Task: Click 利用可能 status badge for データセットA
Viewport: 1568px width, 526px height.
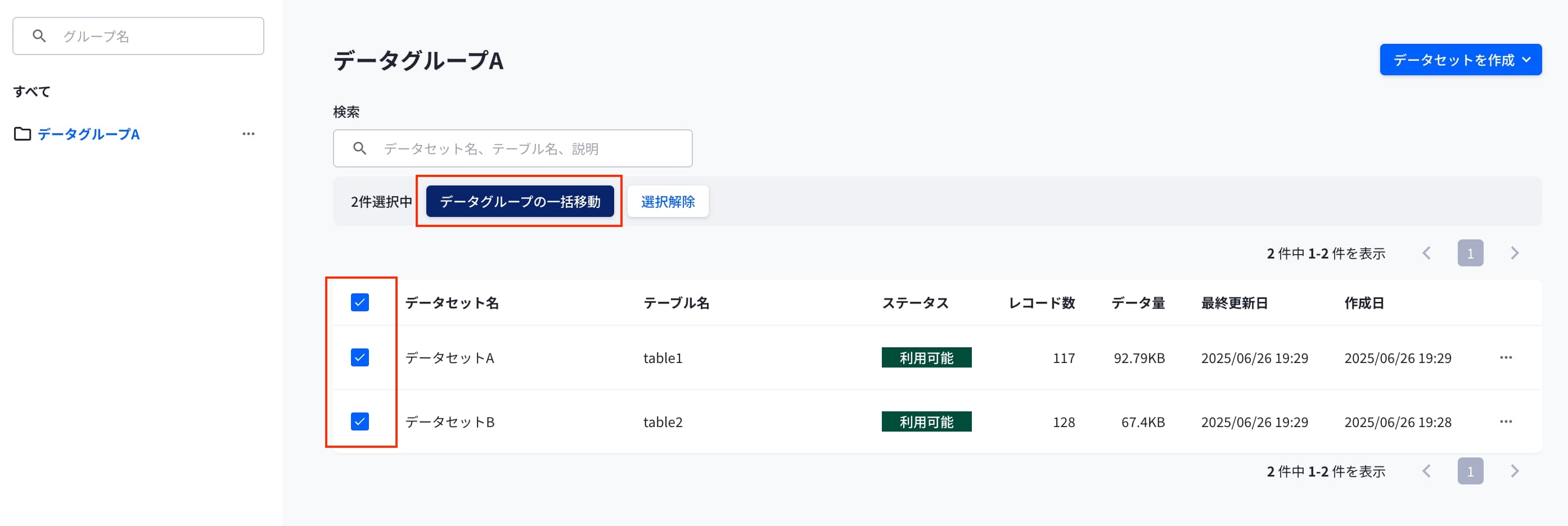Action: 926,357
